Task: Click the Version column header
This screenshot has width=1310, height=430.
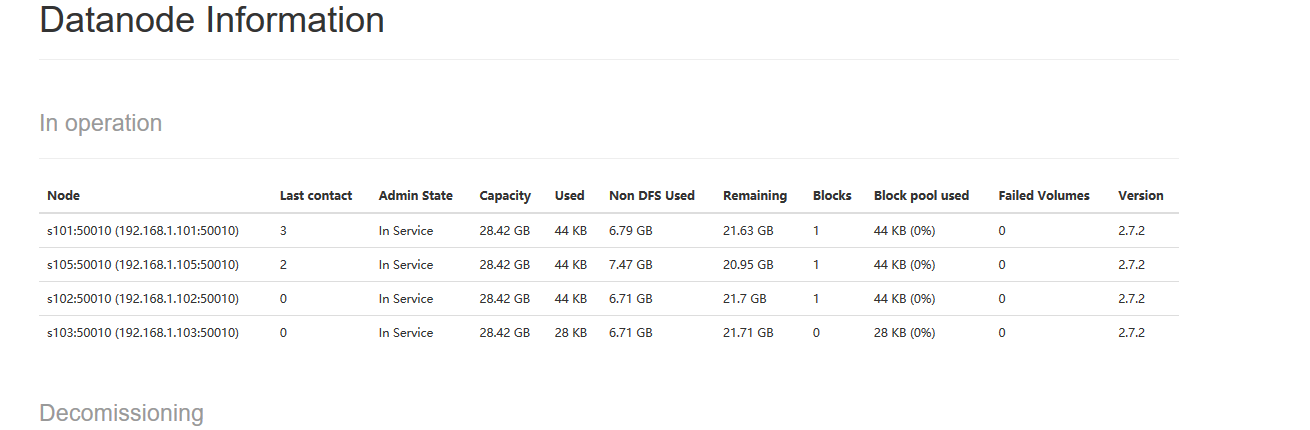Action: point(1140,196)
